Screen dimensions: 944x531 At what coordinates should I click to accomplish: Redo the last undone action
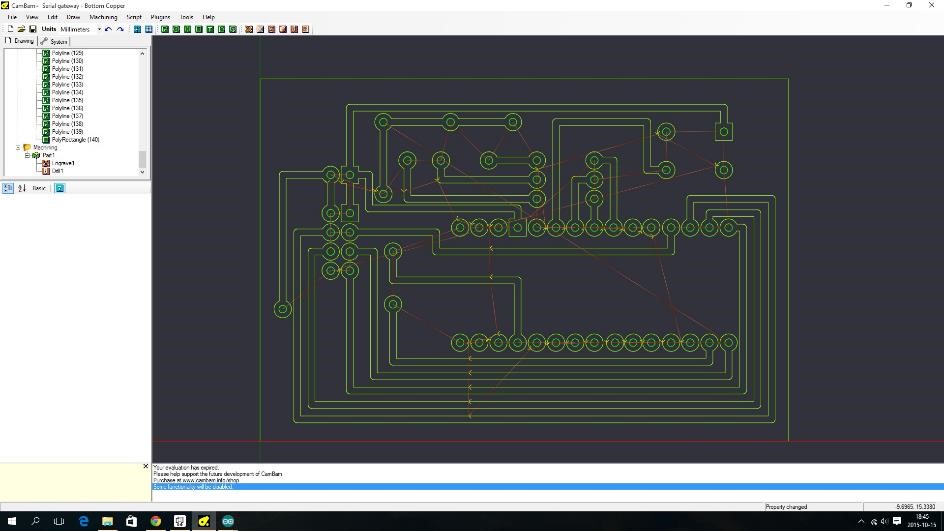(120, 29)
